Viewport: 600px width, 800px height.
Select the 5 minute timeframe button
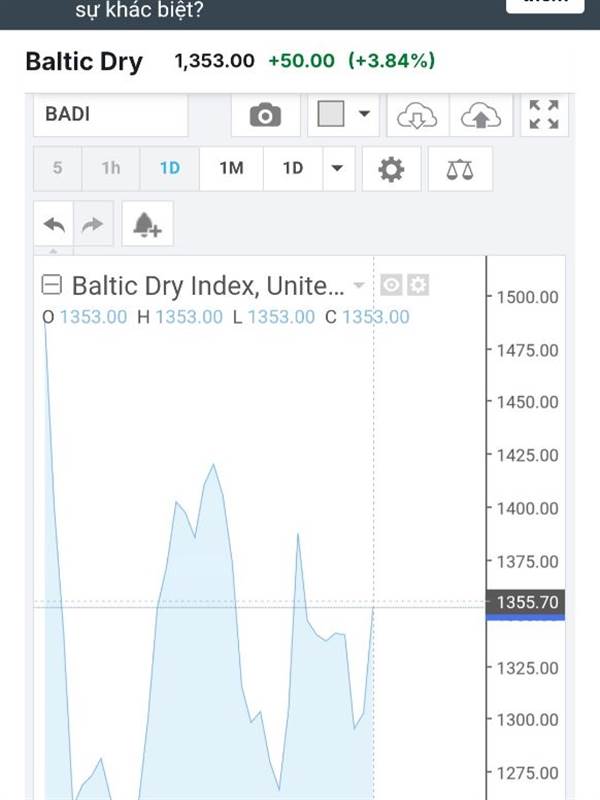point(58,168)
